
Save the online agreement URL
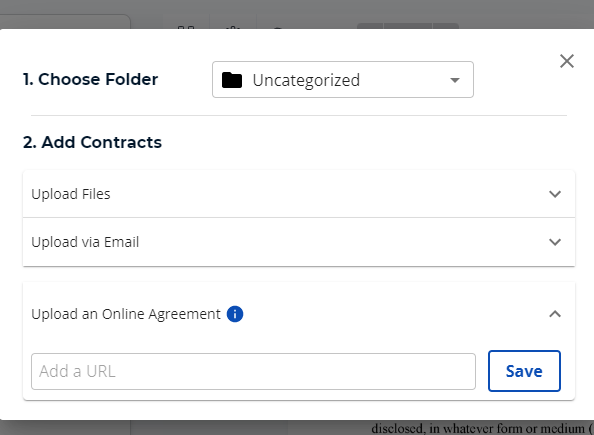coord(524,371)
